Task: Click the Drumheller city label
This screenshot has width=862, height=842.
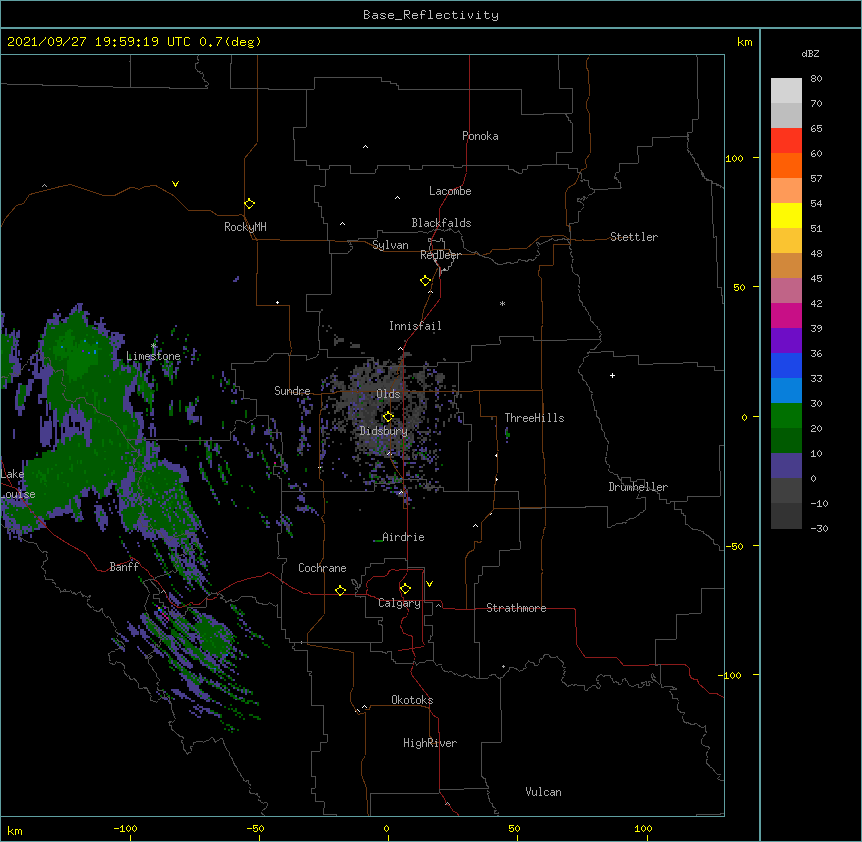Action: click(x=638, y=487)
